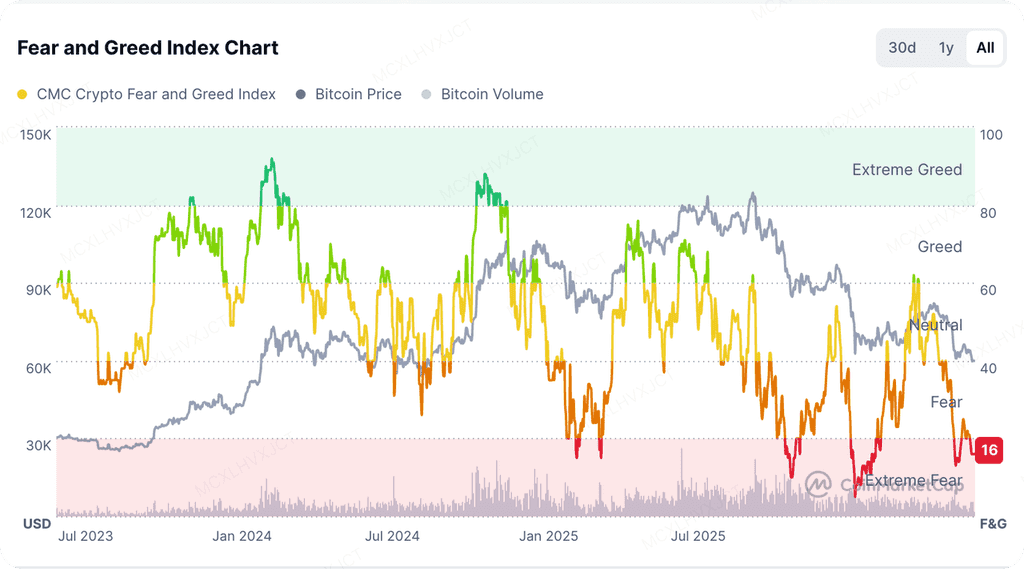This screenshot has height=569, width=1024.
Task: Toggle the yellow Fear and Greed legend dot
Action: 22,95
